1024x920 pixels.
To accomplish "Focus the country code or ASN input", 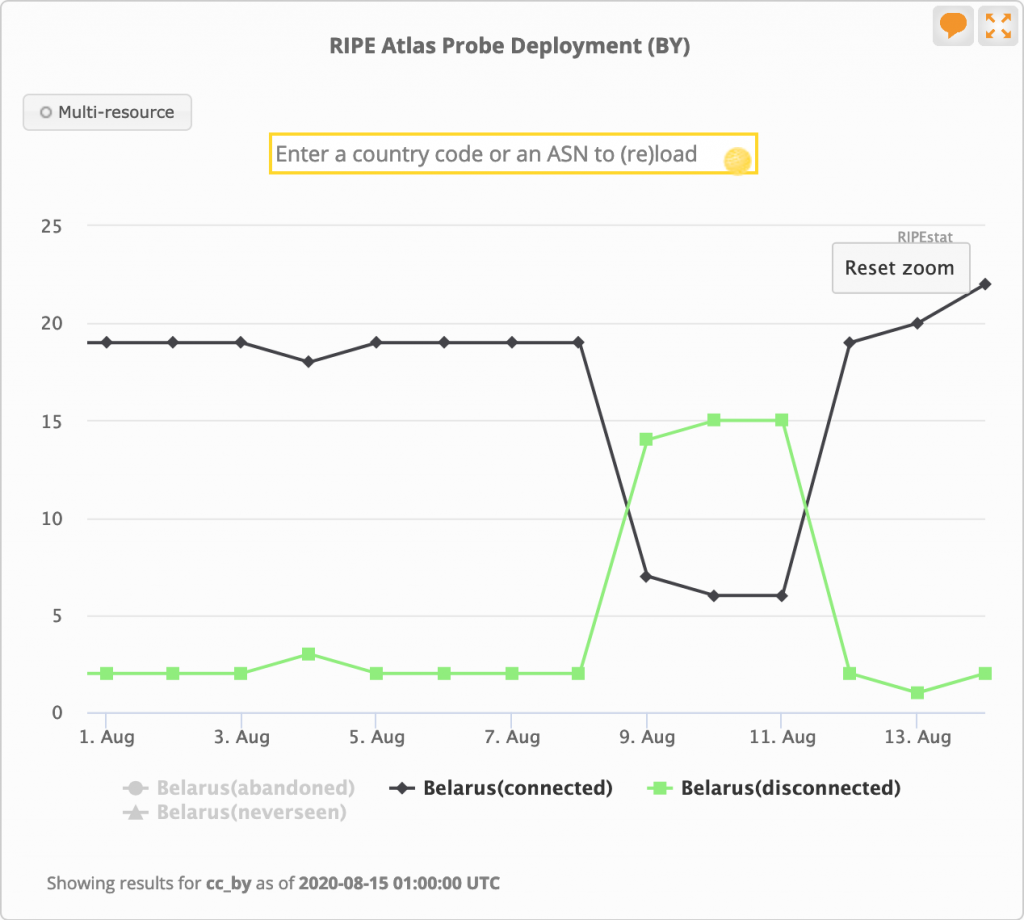I will click(x=513, y=154).
